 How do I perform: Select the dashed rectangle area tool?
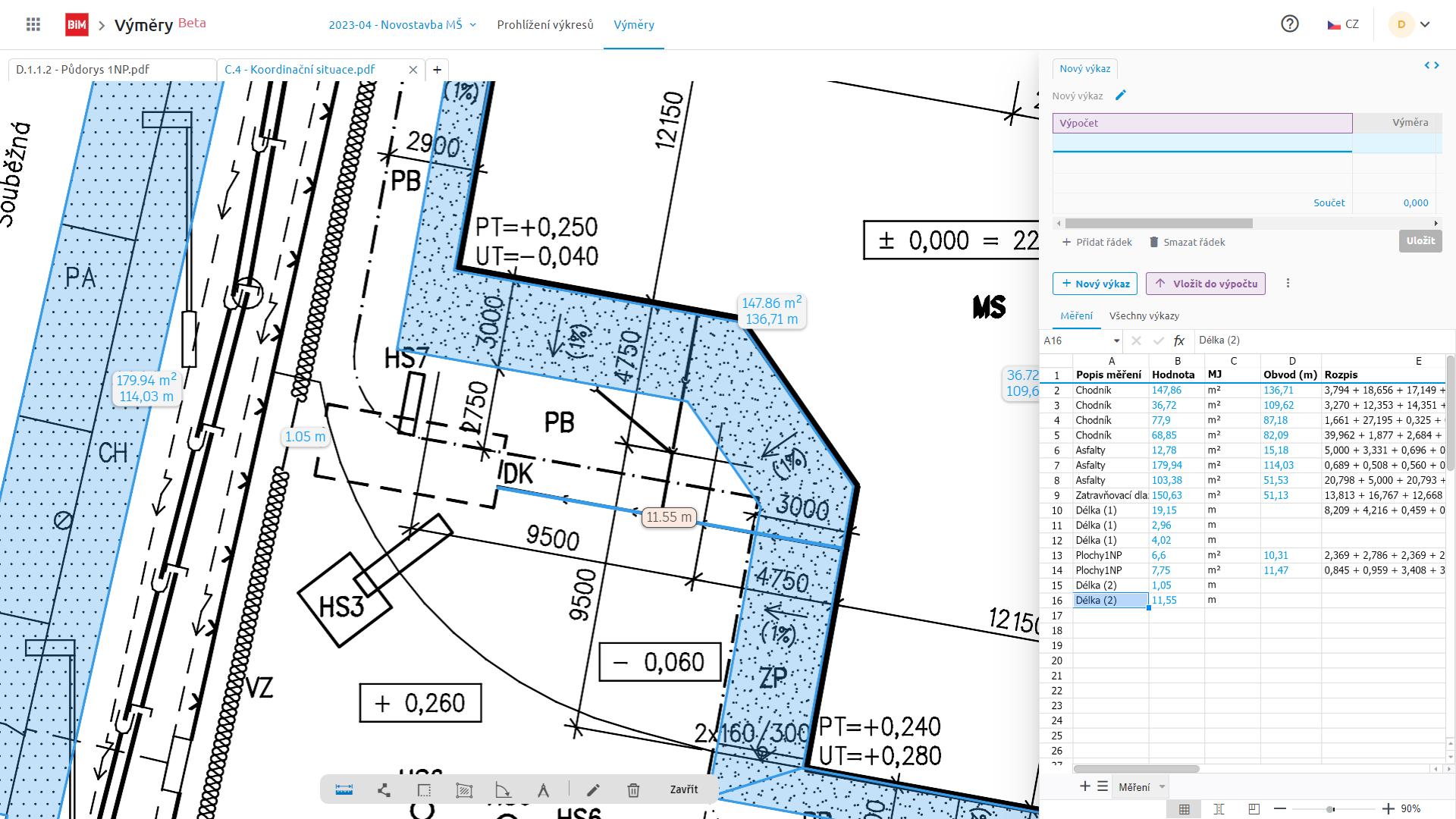click(424, 790)
